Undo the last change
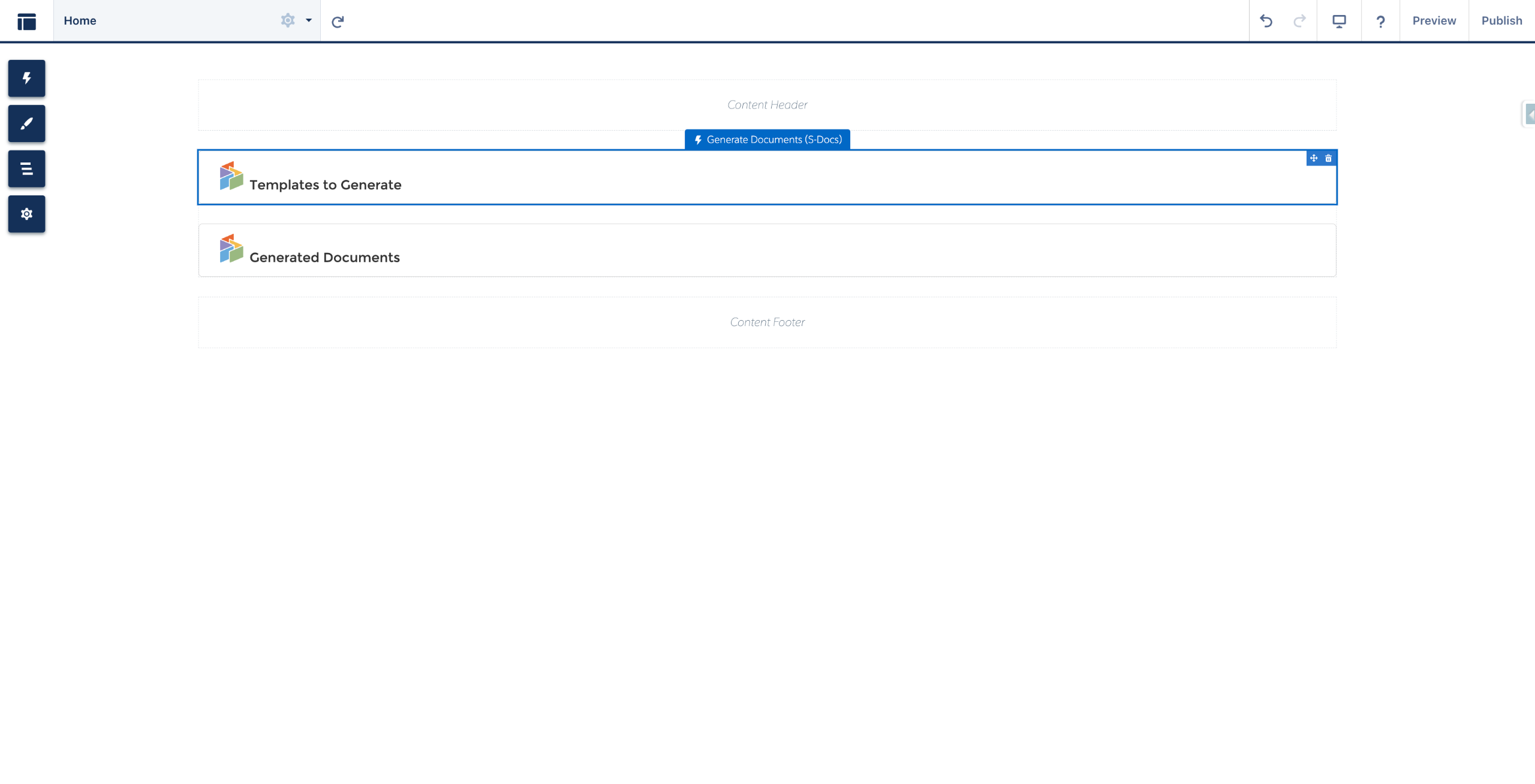1535x784 pixels. 1266,21
